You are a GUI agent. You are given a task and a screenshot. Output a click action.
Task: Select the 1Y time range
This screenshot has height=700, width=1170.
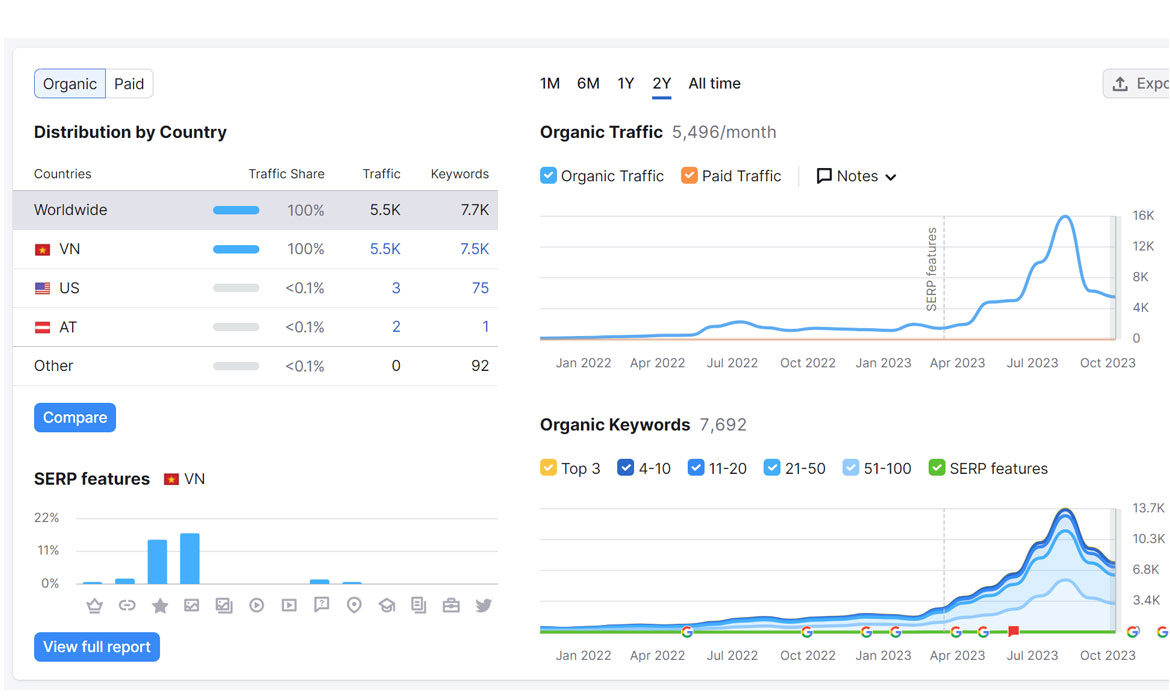[x=625, y=84]
